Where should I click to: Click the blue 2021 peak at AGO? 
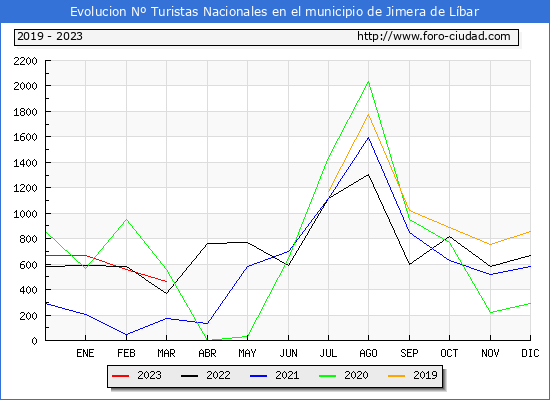368,138
